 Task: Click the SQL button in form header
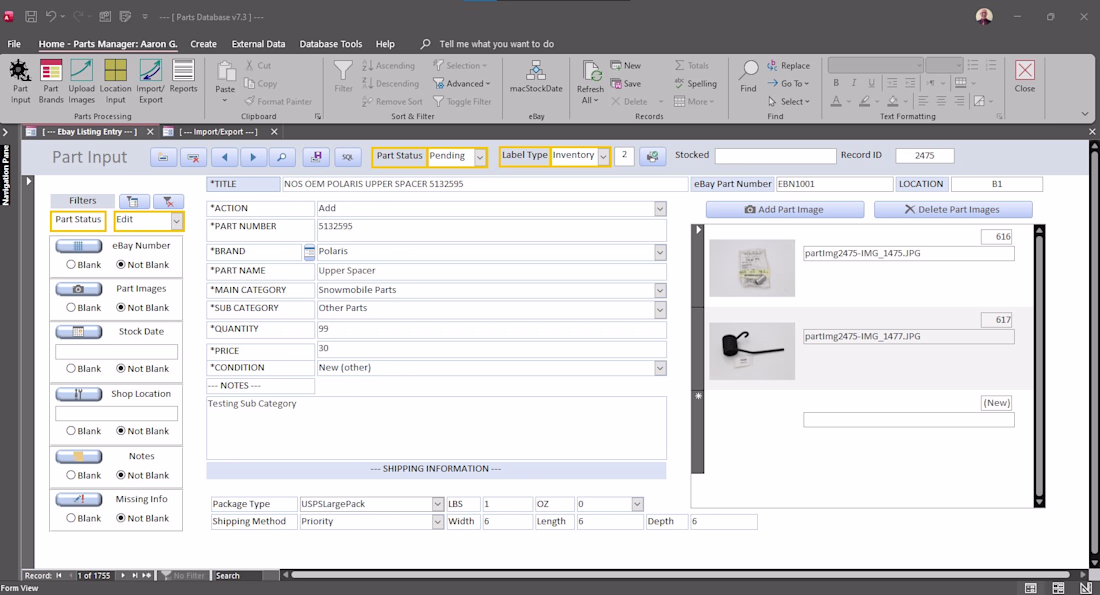pos(347,157)
